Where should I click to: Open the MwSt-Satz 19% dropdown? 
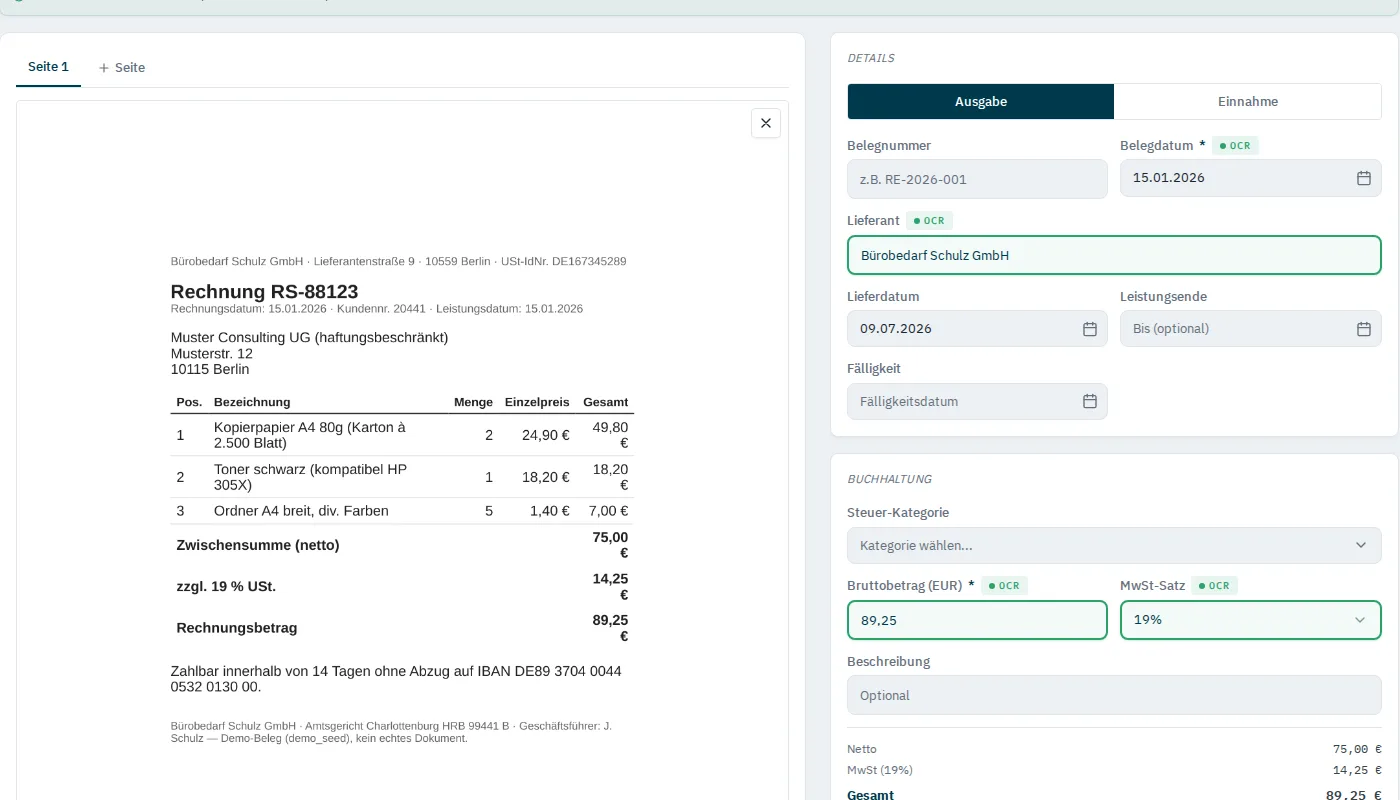[x=1250, y=620]
